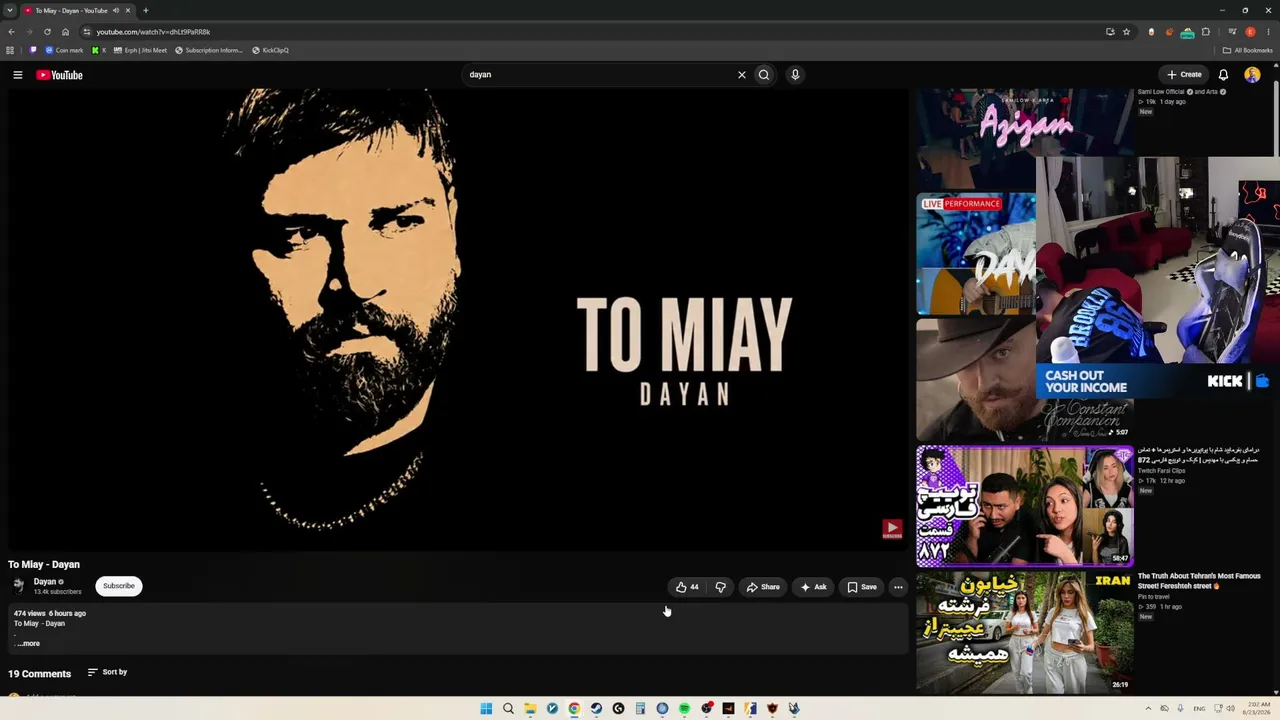Open the Subscription Inform... bookmark
The image size is (1280, 720).
coord(209,50)
